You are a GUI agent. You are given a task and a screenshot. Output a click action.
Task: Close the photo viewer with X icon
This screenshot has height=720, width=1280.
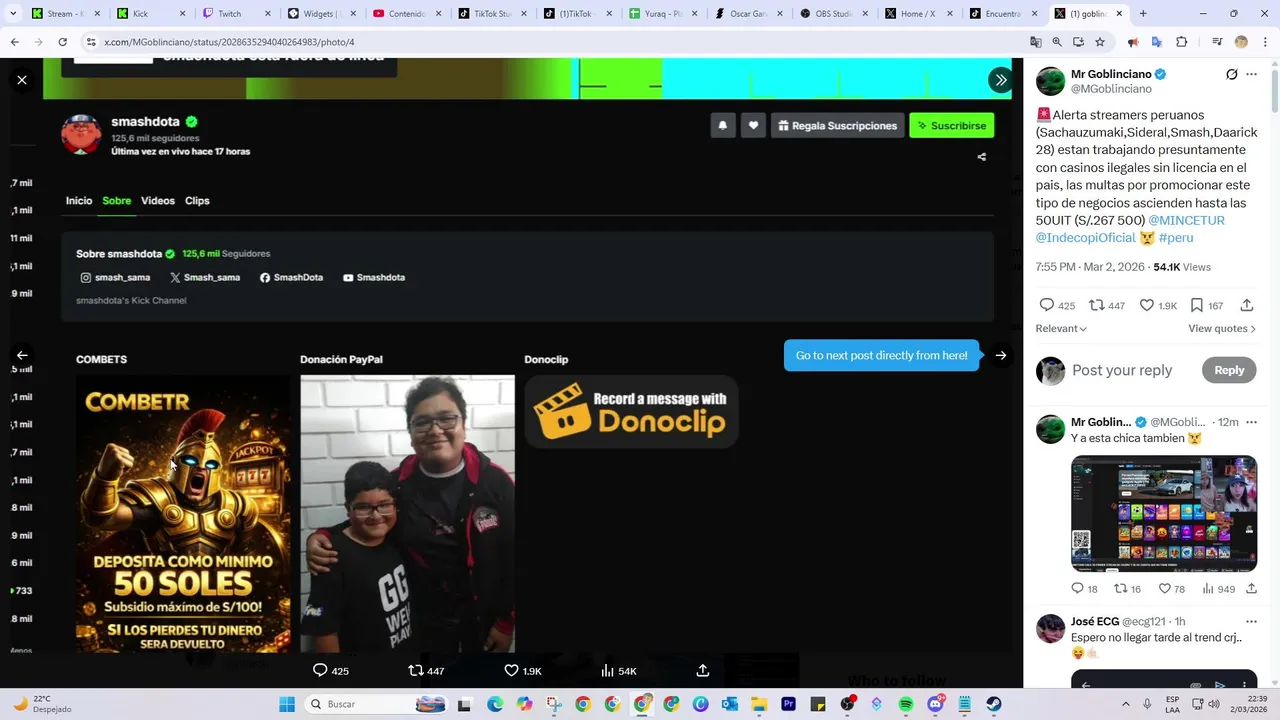(22, 80)
